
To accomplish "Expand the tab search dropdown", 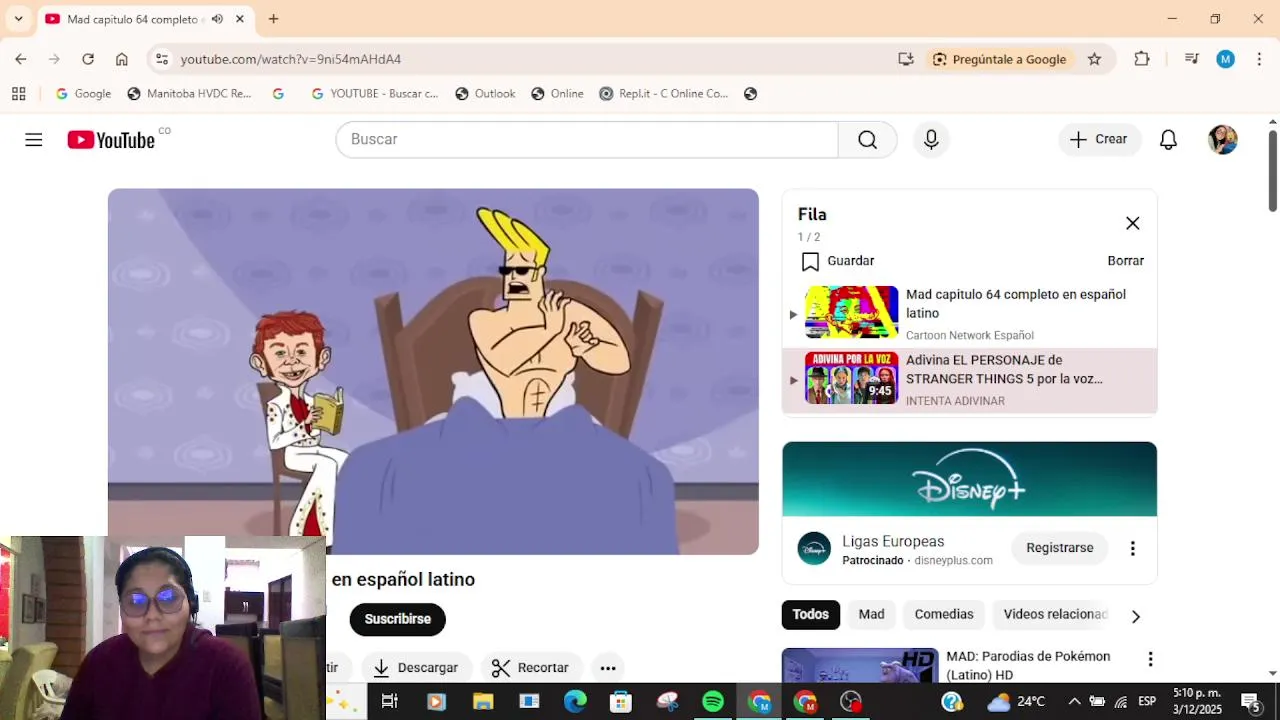I will 18,19.
